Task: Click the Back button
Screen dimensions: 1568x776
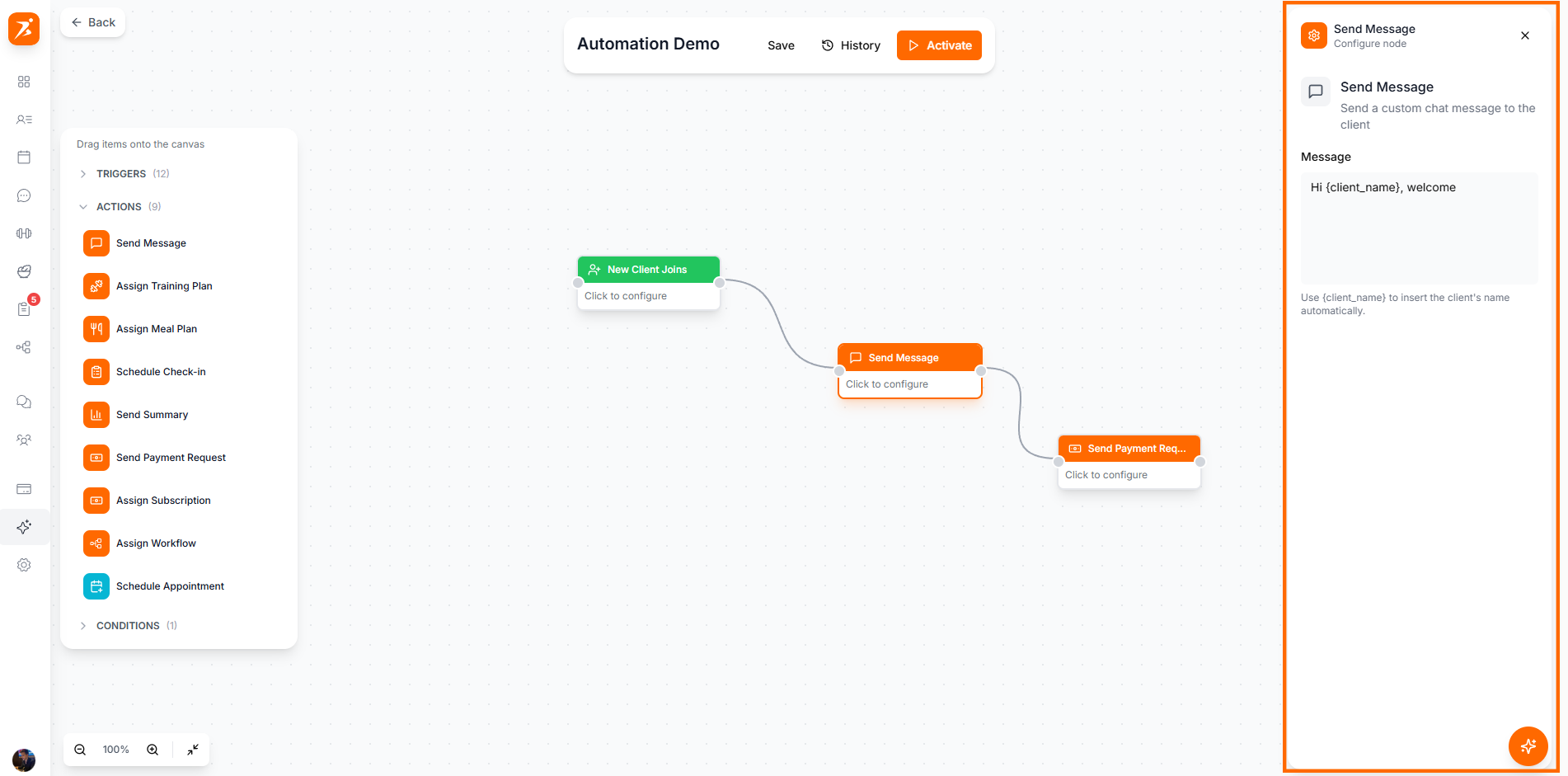Action: (x=92, y=22)
